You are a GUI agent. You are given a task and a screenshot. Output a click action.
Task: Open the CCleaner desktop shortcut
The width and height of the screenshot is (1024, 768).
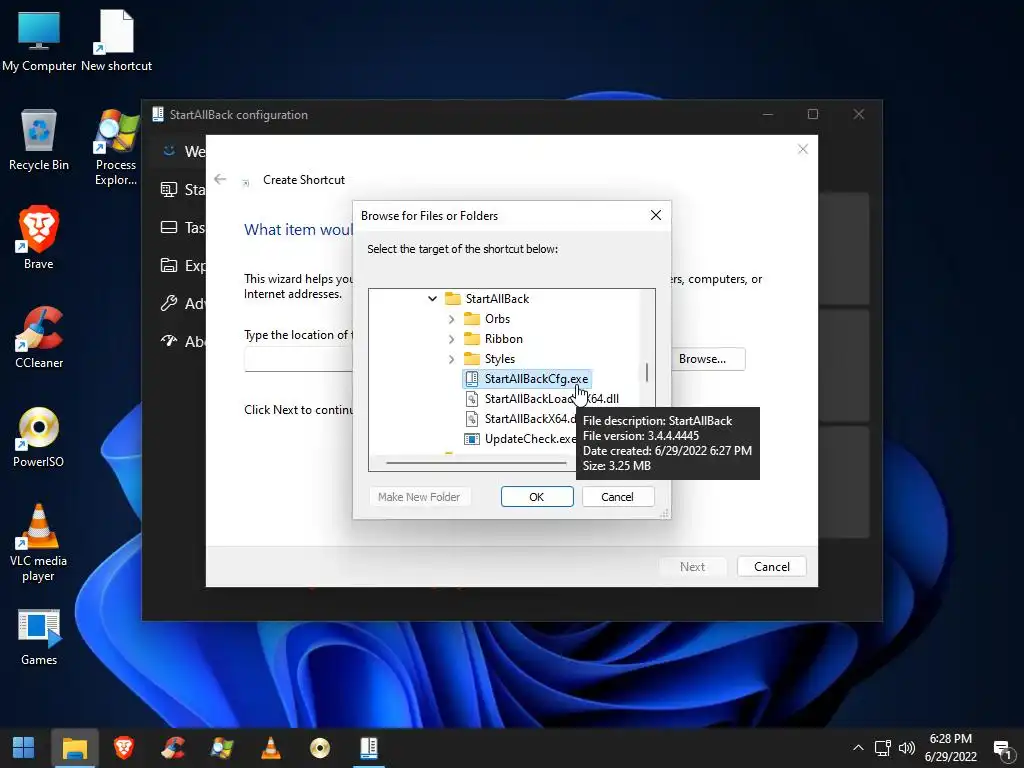click(x=39, y=338)
